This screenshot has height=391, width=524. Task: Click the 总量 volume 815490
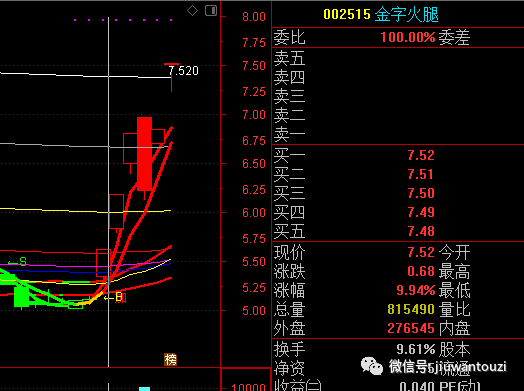411,309
